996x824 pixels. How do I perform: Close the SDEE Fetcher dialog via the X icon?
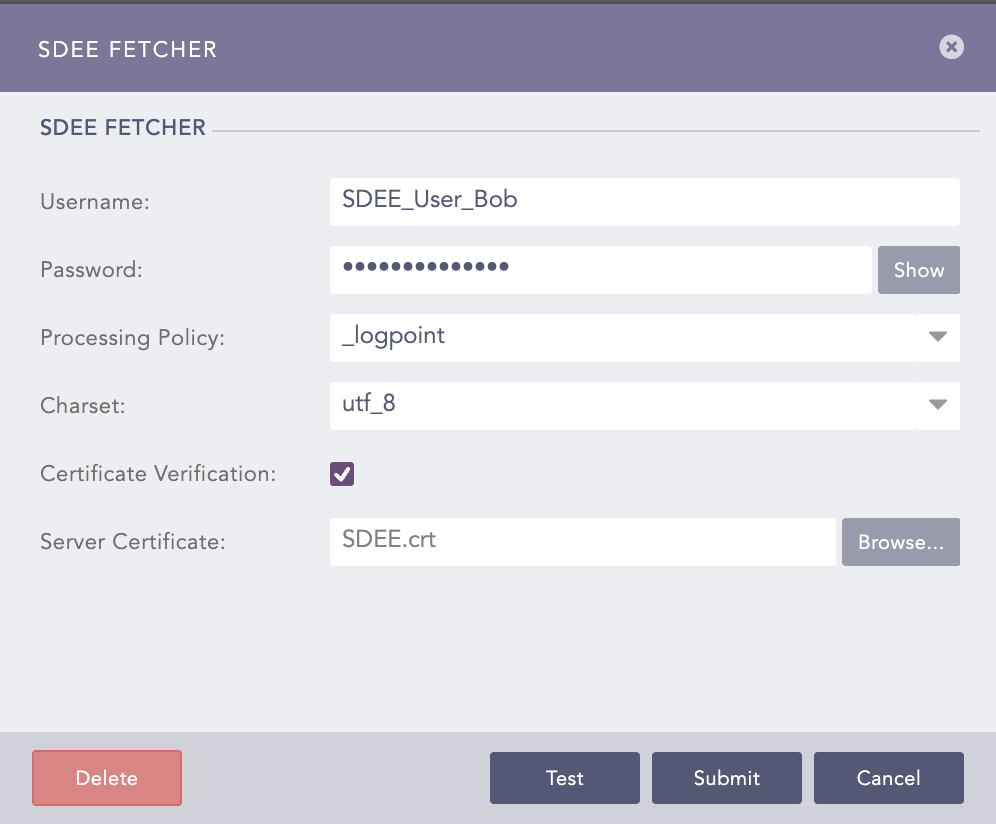951,47
